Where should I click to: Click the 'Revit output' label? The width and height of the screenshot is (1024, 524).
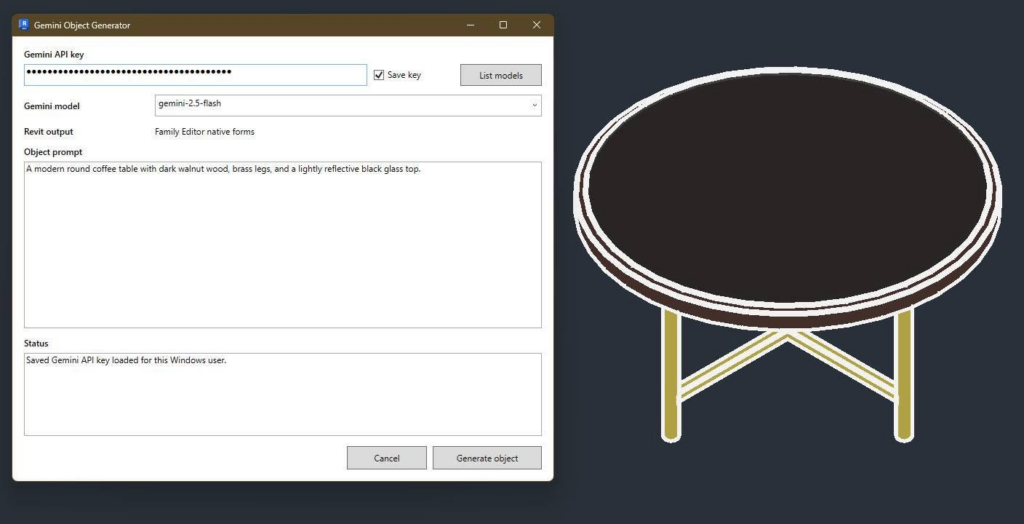[x=48, y=132]
